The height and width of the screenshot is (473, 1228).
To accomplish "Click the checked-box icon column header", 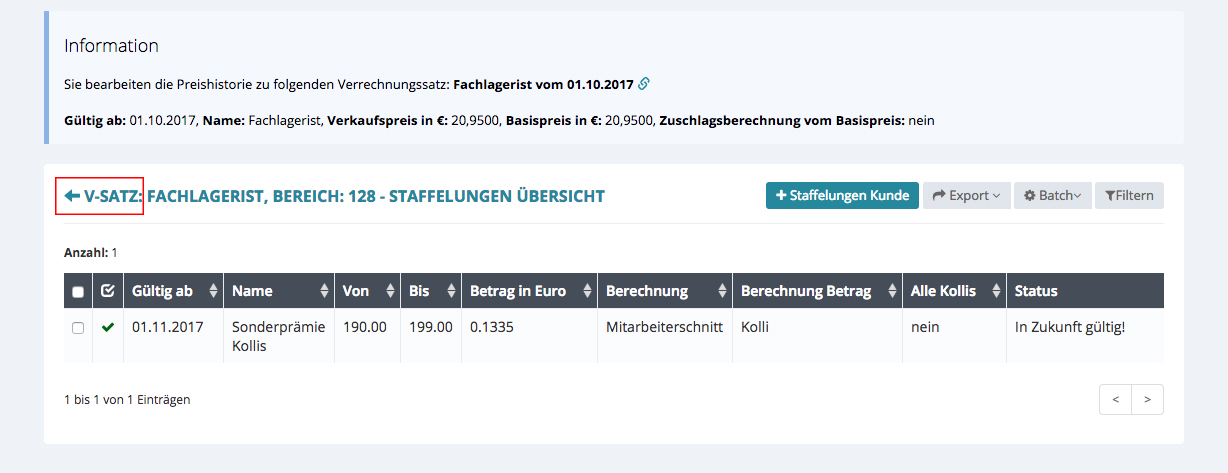I will point(108,291).
